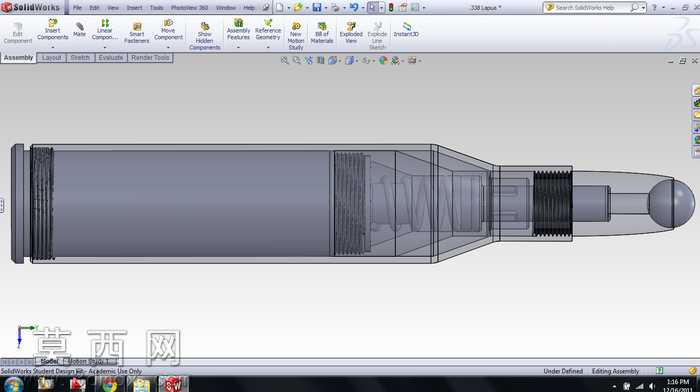Screen dimensions: 700x392
Task: Undo the last action
Action: pyautogui.click(x=354, y=7)
